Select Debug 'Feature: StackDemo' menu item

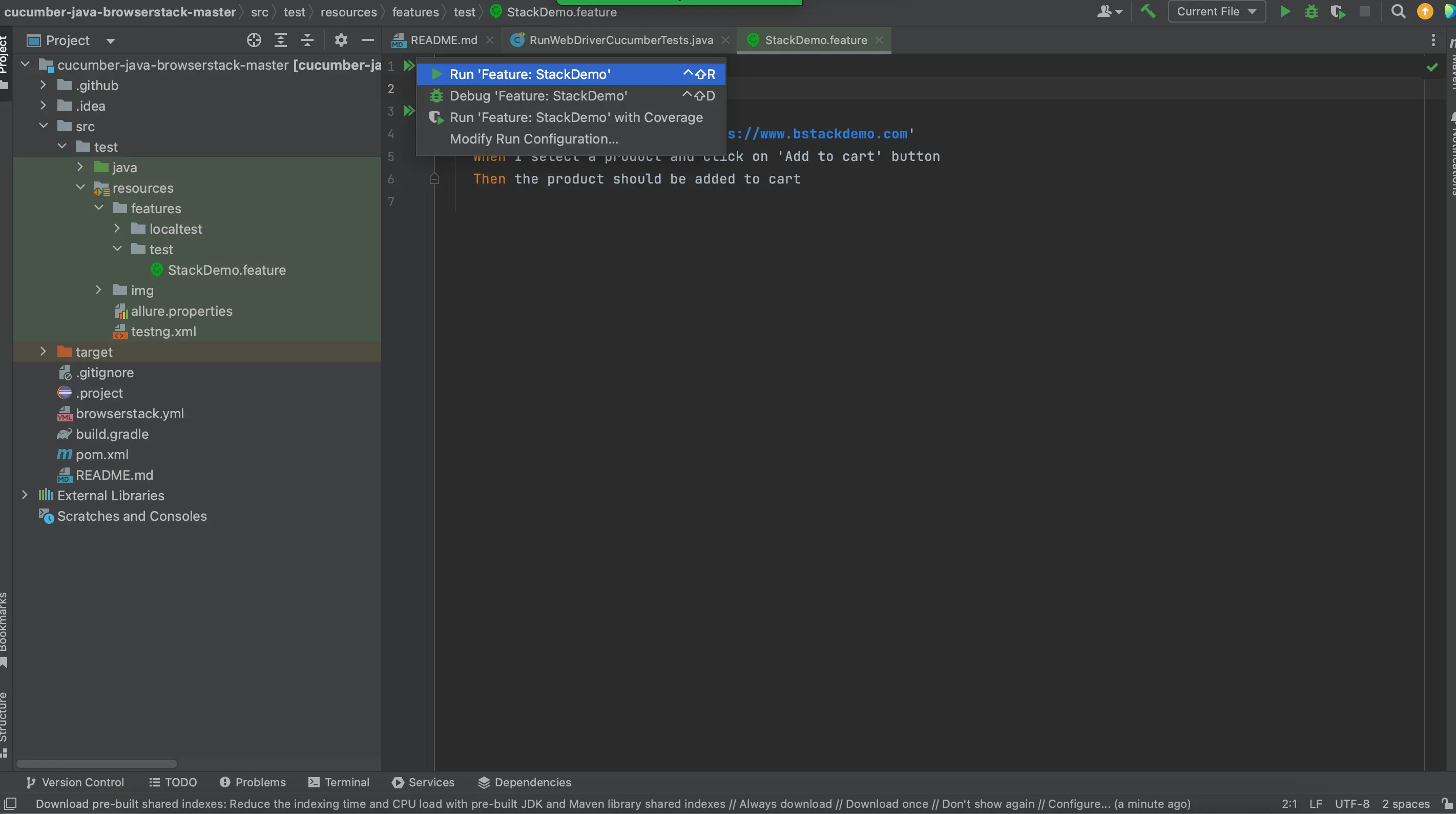(x=538, y=95)
